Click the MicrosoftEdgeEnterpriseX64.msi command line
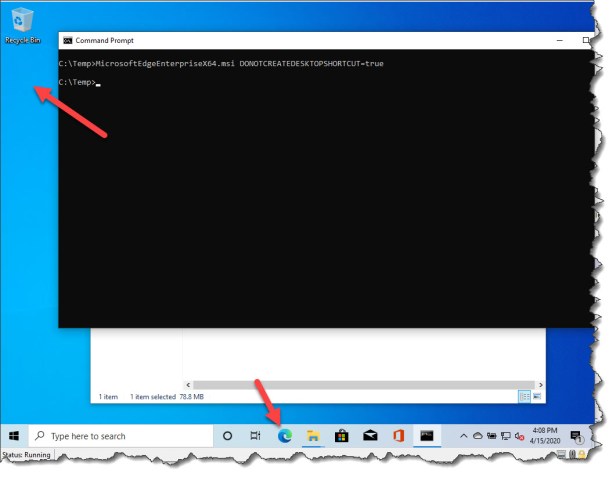The image size is (616, 477). click(221, 63)
